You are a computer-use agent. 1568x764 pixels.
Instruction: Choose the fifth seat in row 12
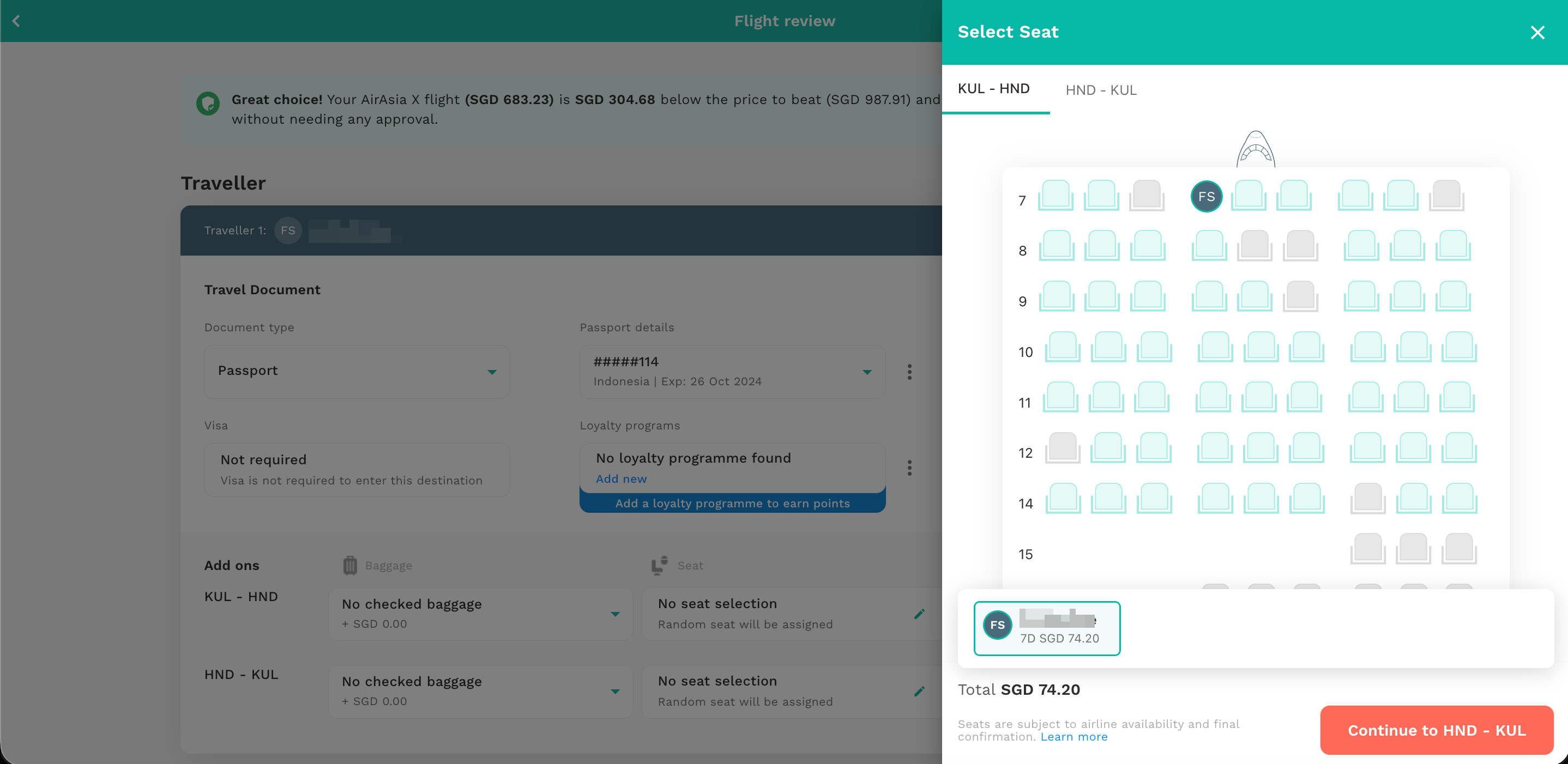click(1260, 447)
